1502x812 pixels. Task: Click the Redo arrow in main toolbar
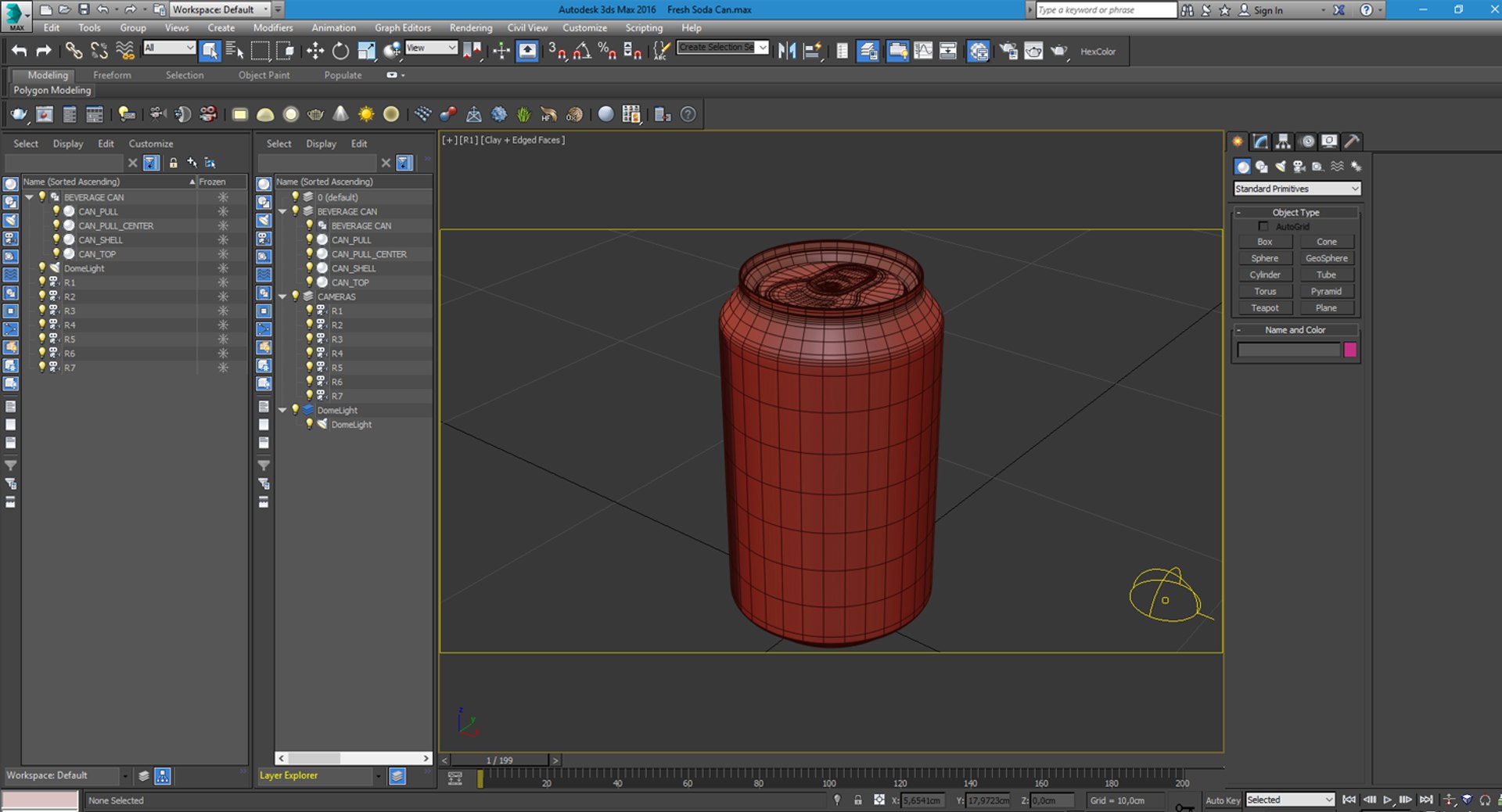click(x=44, y=52)
